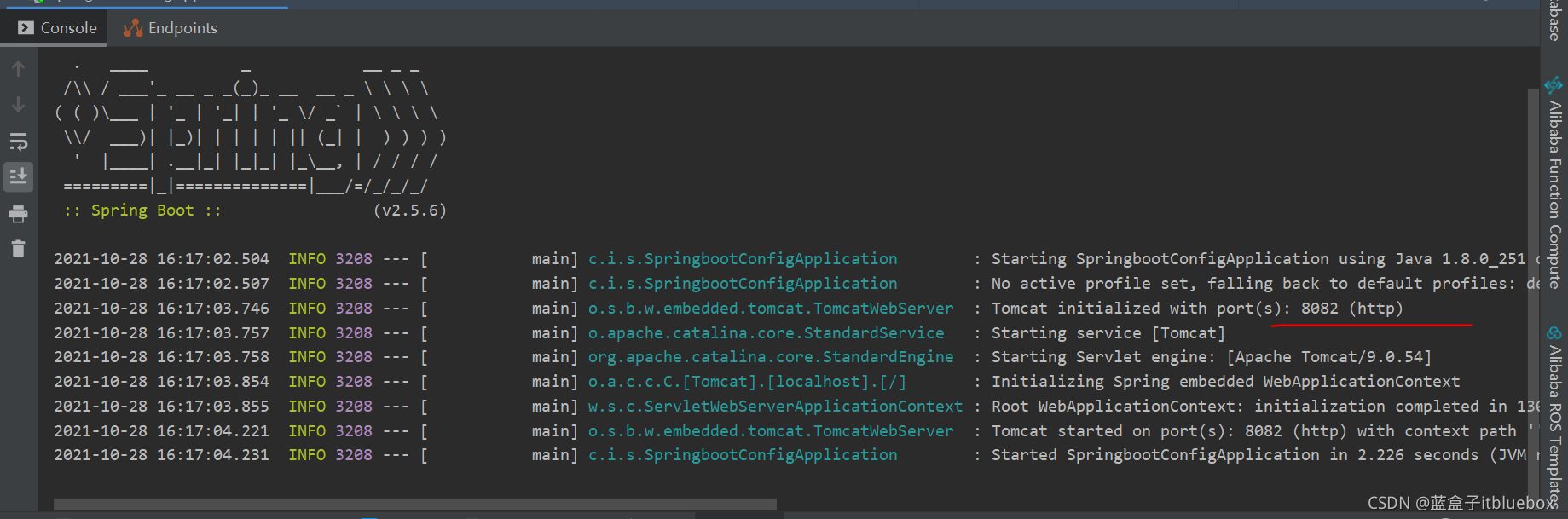Click the up arrow stack trace icon

(x=18, y=68)
